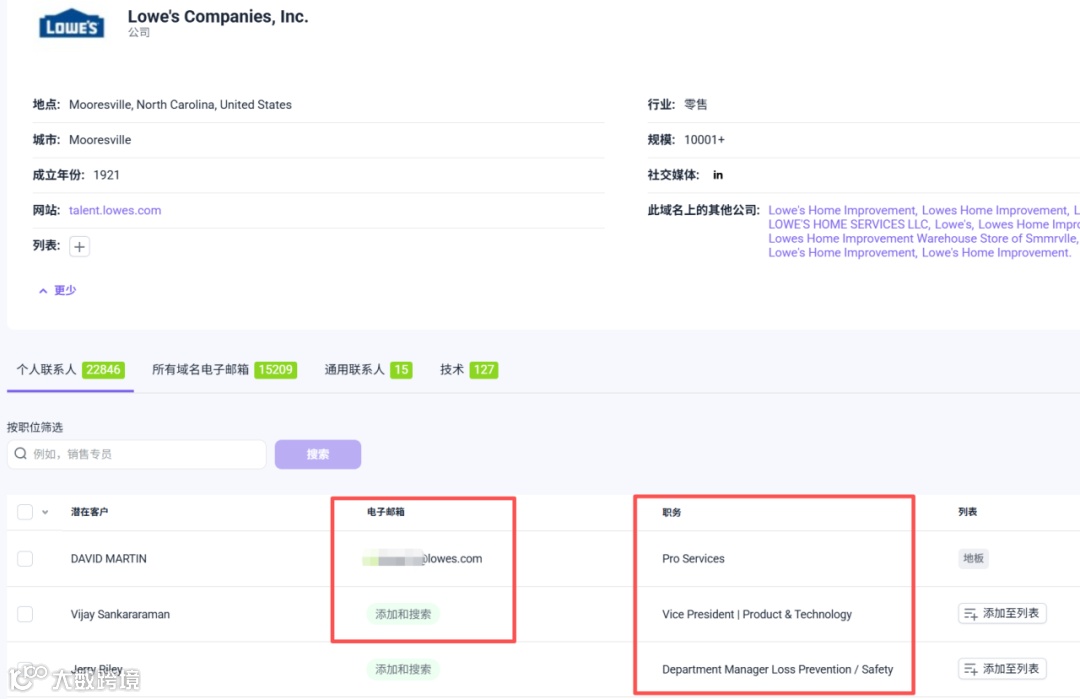Screen dimensions: 1080x699
Task: Click the 地板 list tag for David Martin
Action: pyautogui.click(x=973, y=558)
